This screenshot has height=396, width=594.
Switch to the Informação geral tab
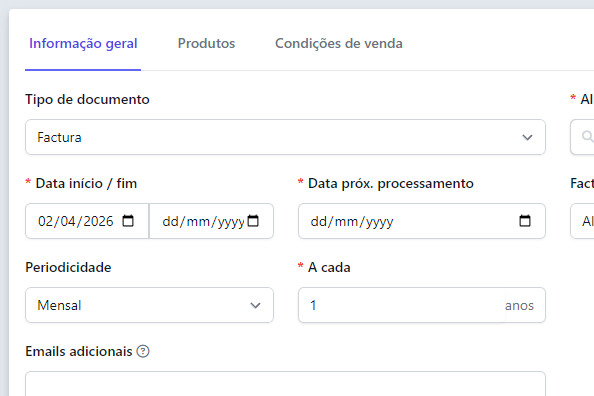[x=83, y=43]
